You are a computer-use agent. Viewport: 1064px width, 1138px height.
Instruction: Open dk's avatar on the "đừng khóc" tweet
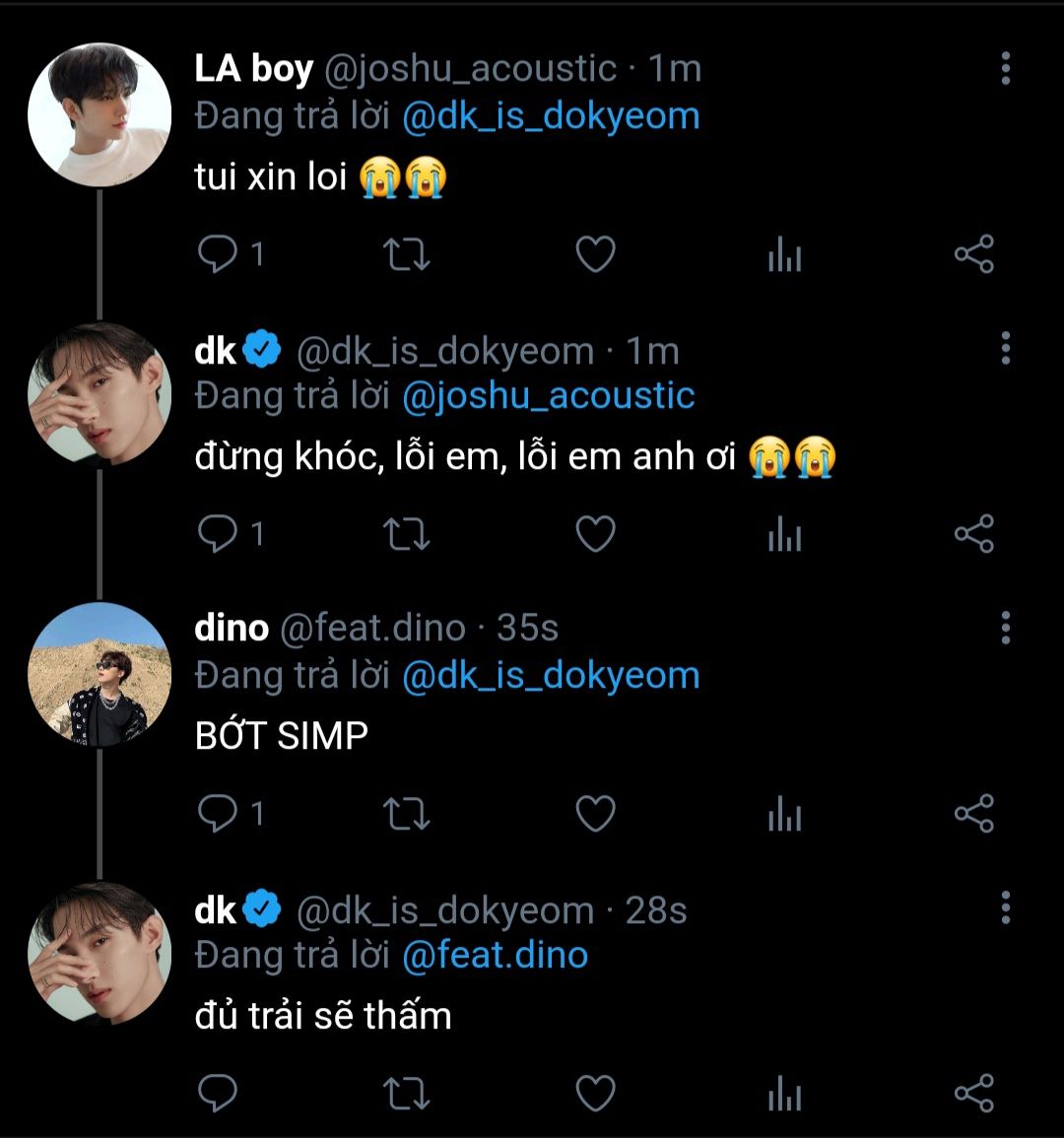point(99,394)
